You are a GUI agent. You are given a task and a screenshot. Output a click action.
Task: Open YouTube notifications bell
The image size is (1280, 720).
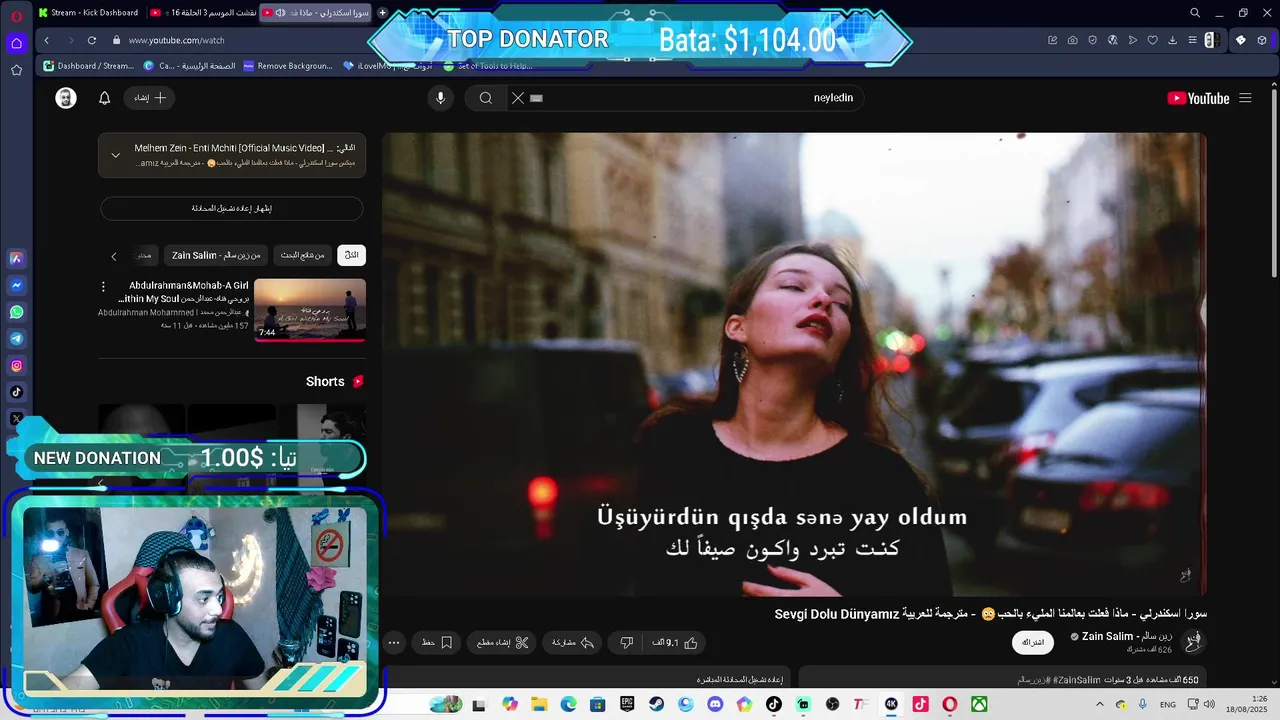pyautogui.click(x=104, y=98)
